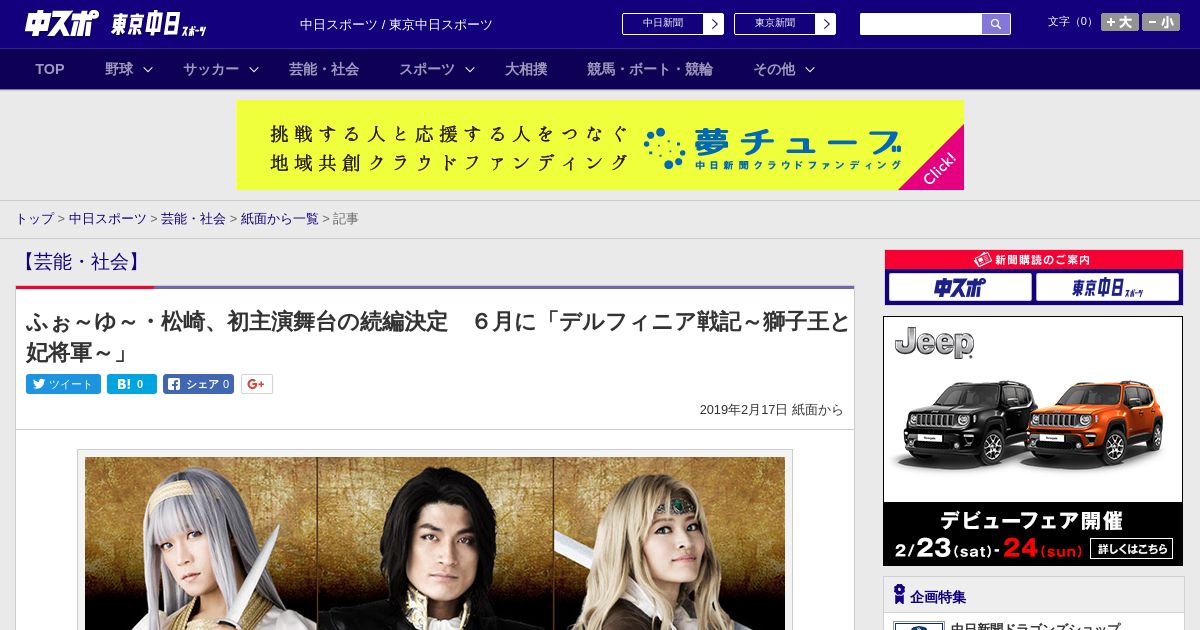The height and width of the screenshot is (630, 1200).
Task: Click the 夢チューブ crowdfunding banner
Action: 600,145
